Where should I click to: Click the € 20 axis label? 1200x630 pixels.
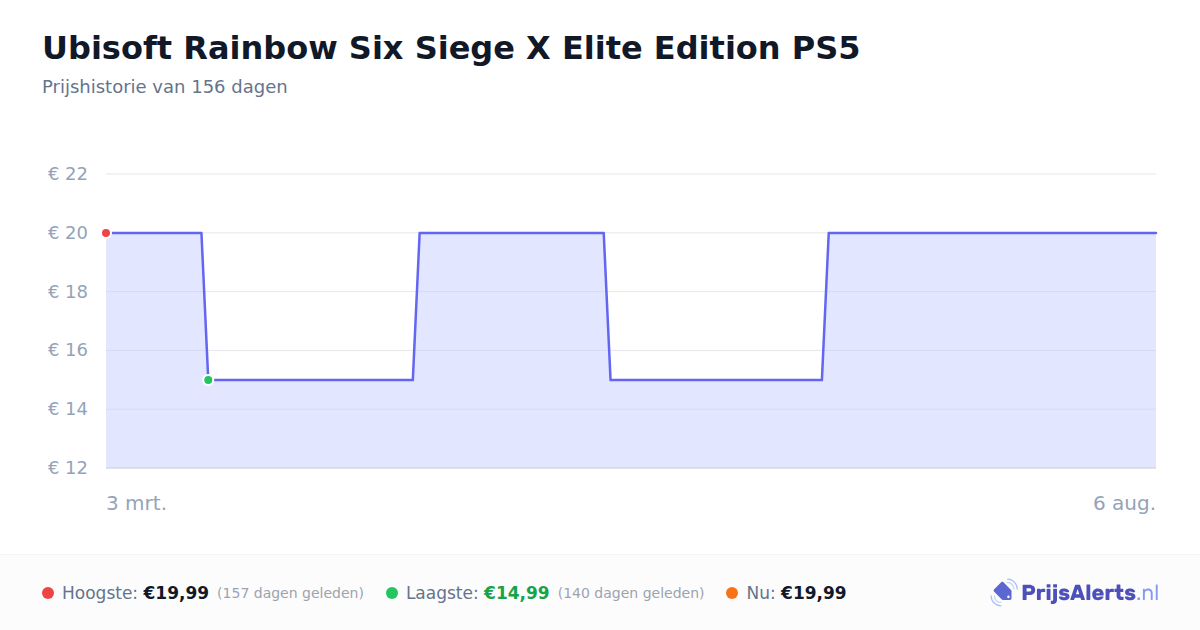click(x=68, y=233)
